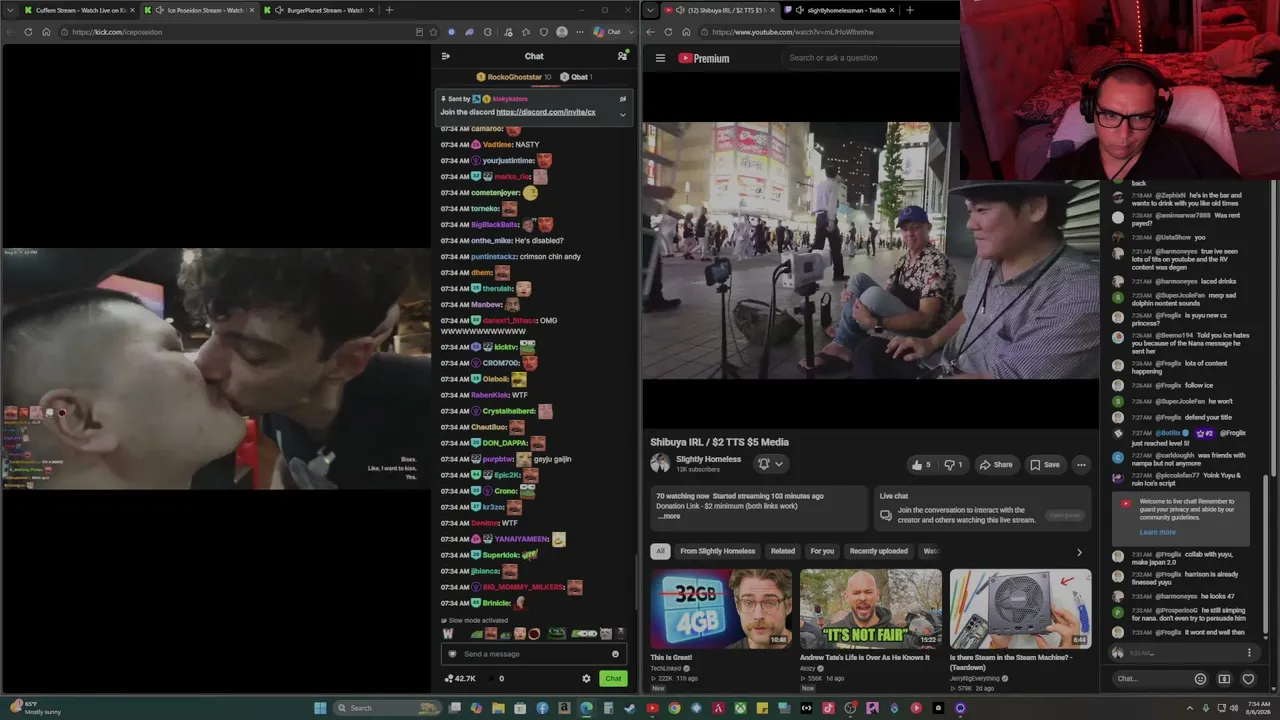This screenshot has height=720, width=1280.
Task: Mute the BurgerPlanet Stream tab
Action: 279,10
